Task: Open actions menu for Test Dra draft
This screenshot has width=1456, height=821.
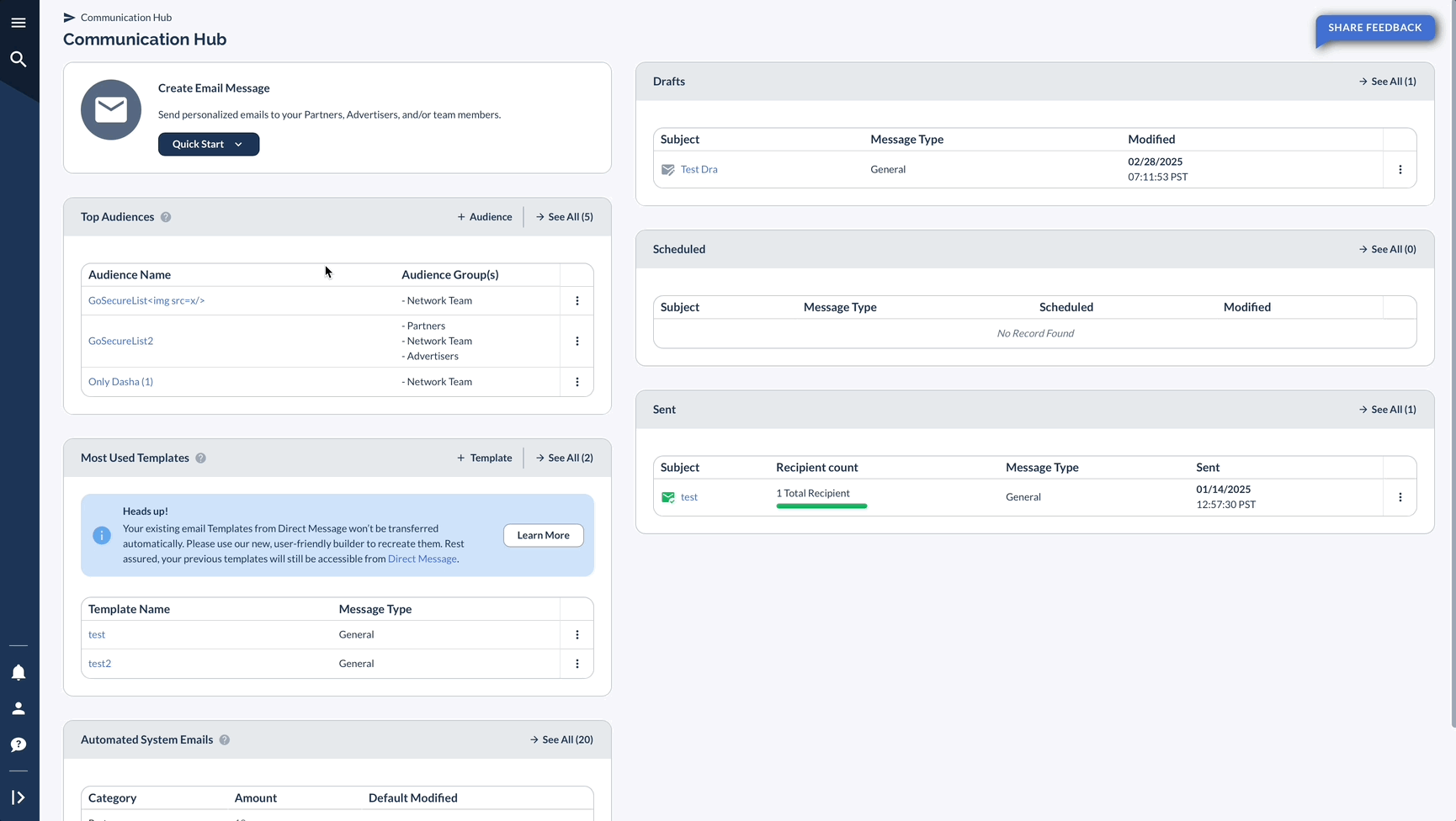Action: [1400, 169]
